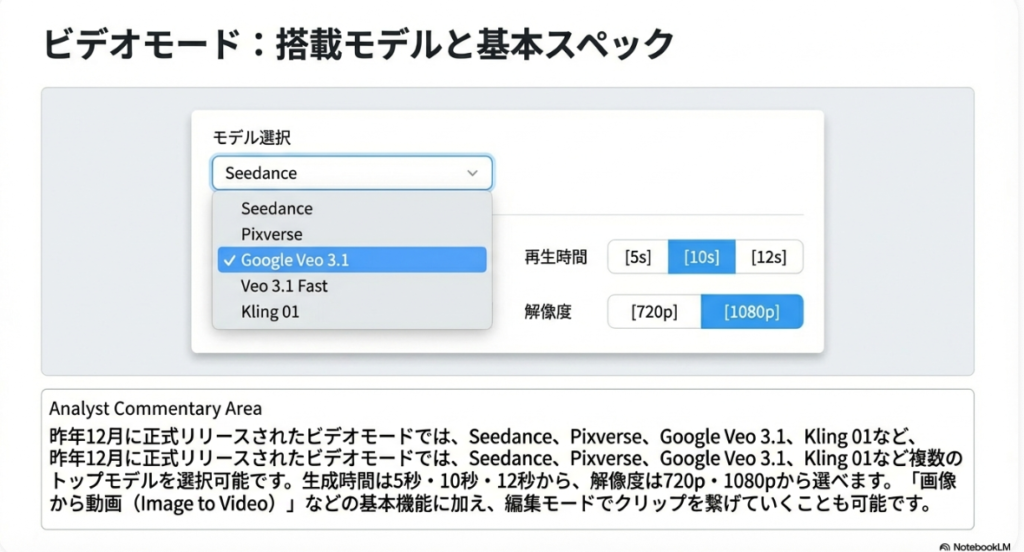This screenshot has height=552, width=1024.
Task: Select Pixverse in the model list
Action: pyautogui.click(x=271, y=234)
